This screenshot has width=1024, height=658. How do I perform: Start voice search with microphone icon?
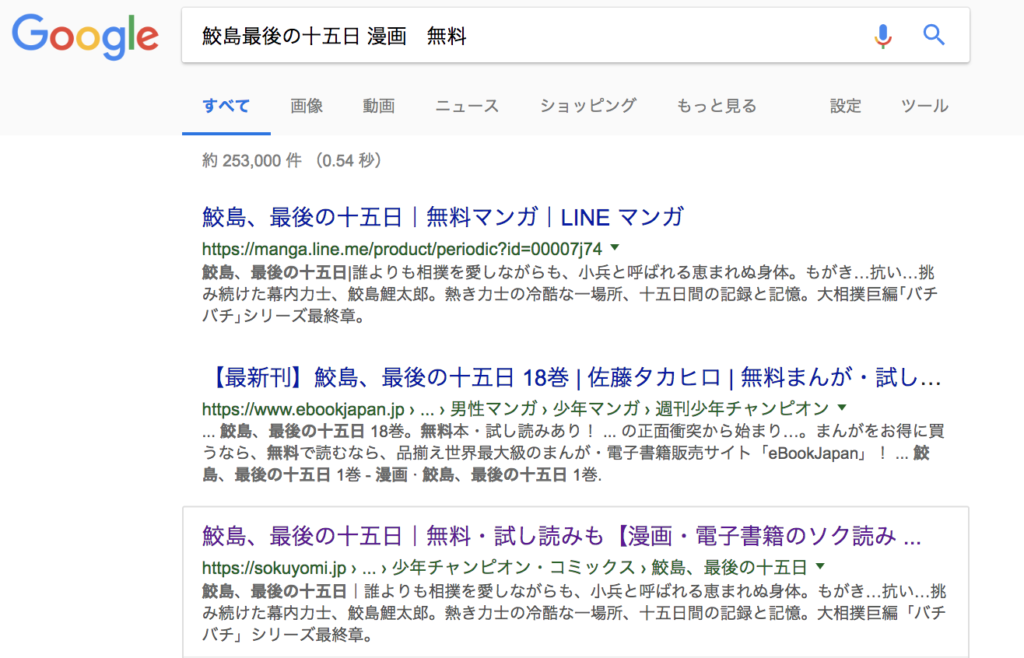(882, 36)
